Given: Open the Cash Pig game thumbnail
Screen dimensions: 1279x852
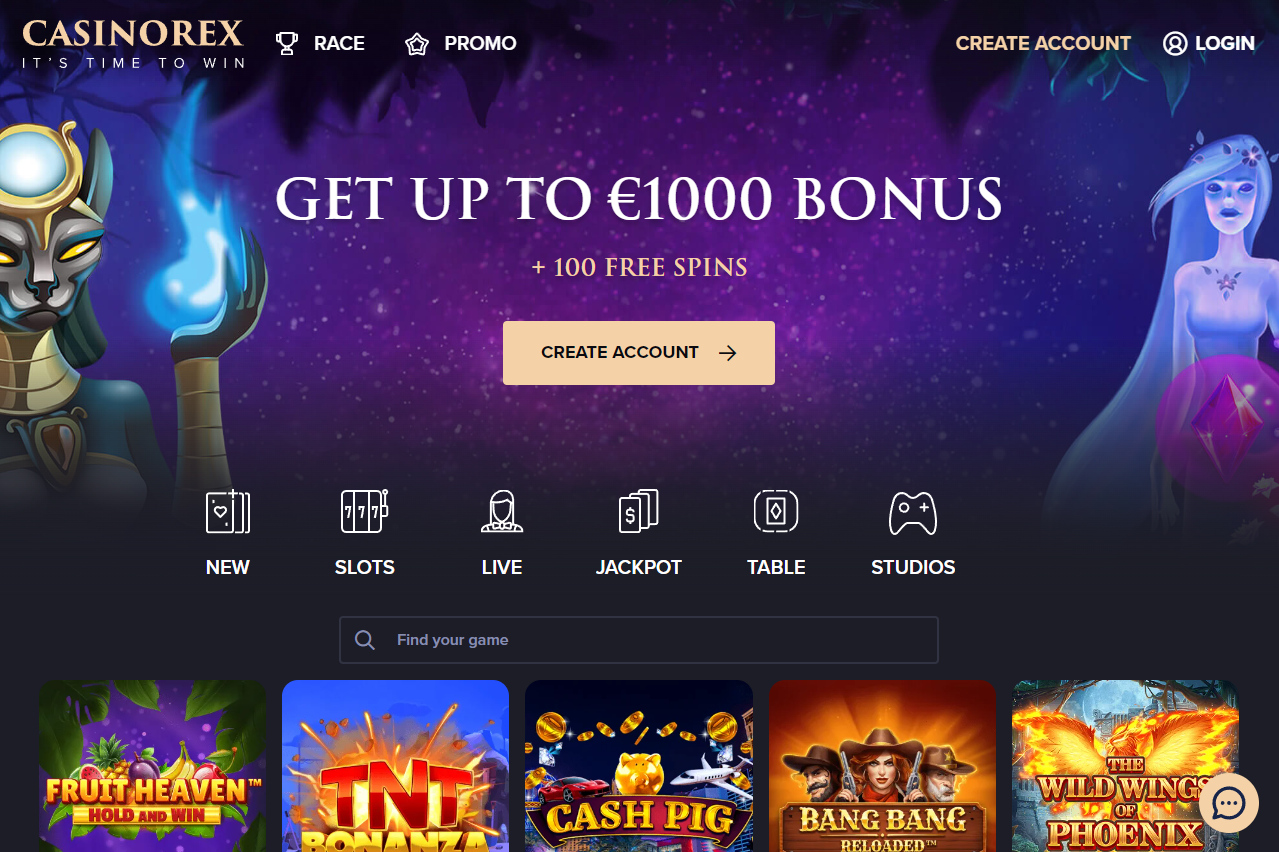Looking at the screenshot, I should click(x=639, y=766).
